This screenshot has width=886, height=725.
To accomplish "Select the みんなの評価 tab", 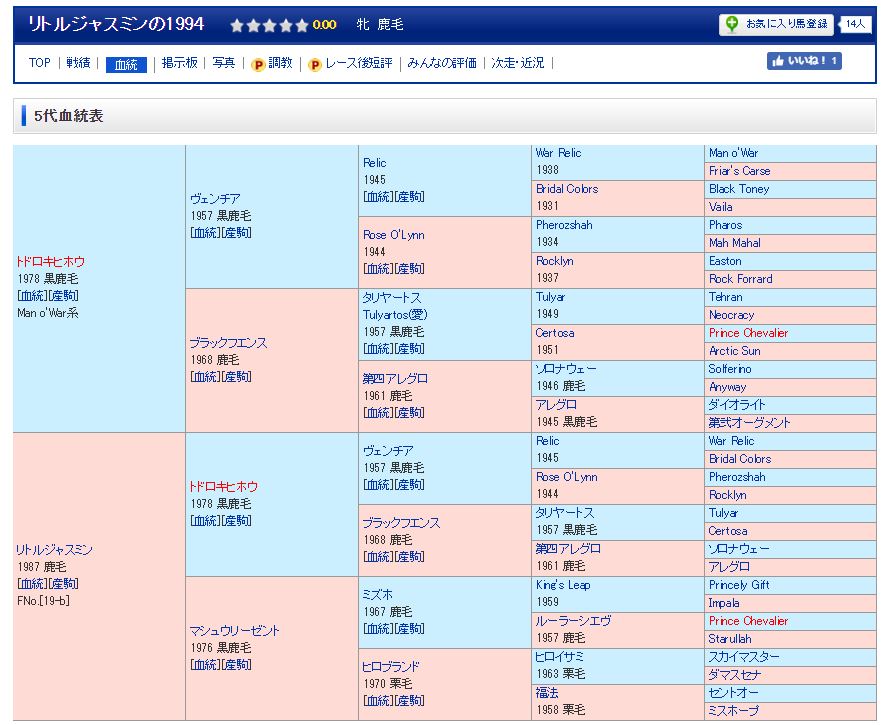I will [x=443, y=63].
